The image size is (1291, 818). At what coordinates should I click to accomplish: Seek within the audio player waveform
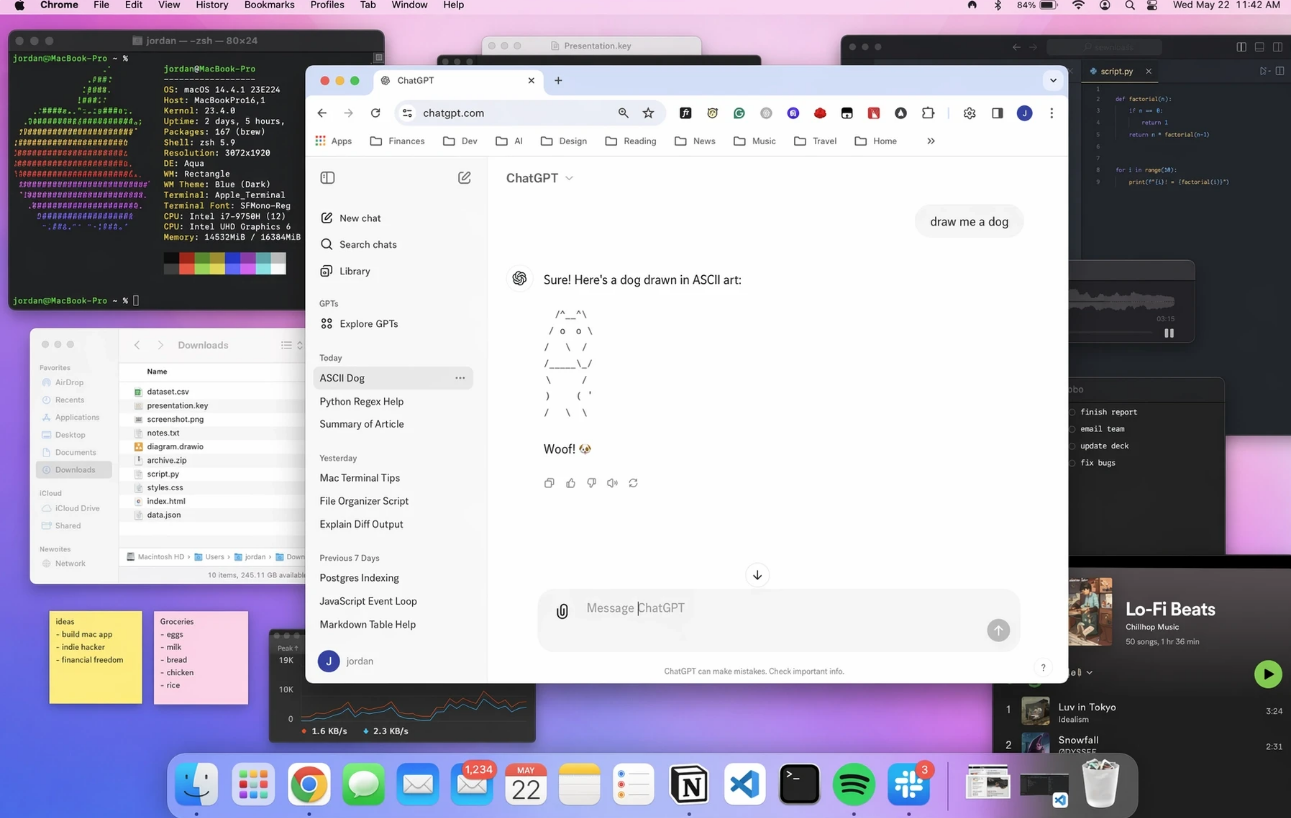pyautogui.click(x=1120, y=302)
